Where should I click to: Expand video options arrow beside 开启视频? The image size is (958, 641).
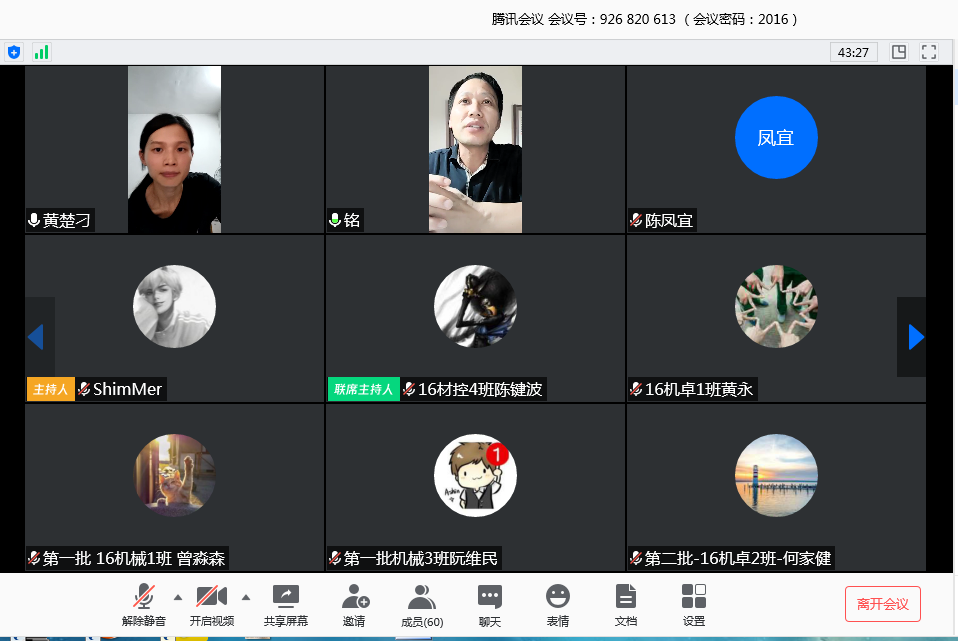click(x=246, y=597)
